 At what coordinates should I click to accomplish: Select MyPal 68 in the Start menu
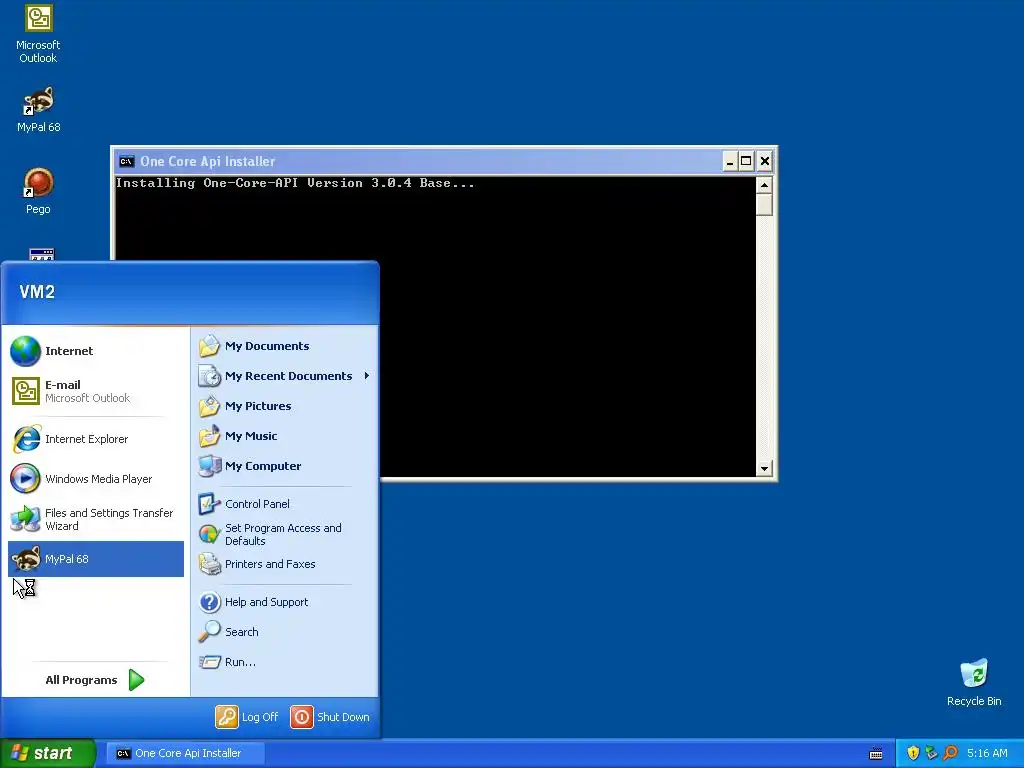click(x=96, y=559)
